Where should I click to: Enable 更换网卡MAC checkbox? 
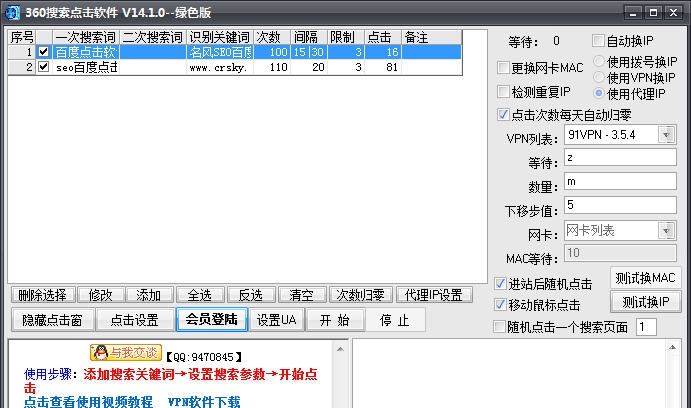pos(503,68)
